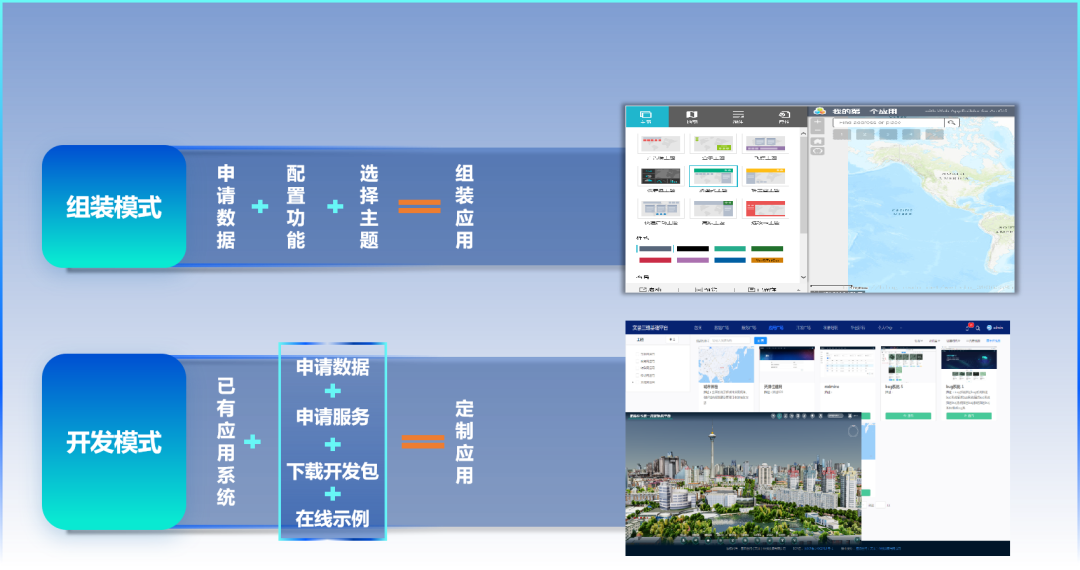Open the widget tab in builder panel
Screen dimensions: 1080x570
[738, 117]
